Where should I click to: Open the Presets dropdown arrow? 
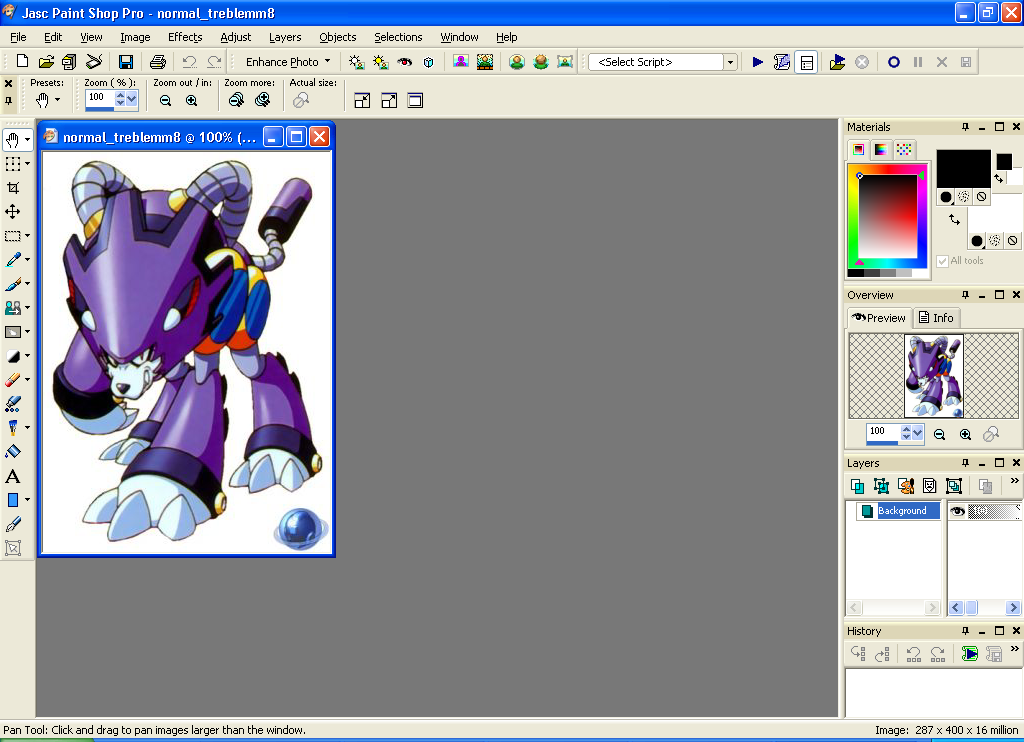click(57, 100)
